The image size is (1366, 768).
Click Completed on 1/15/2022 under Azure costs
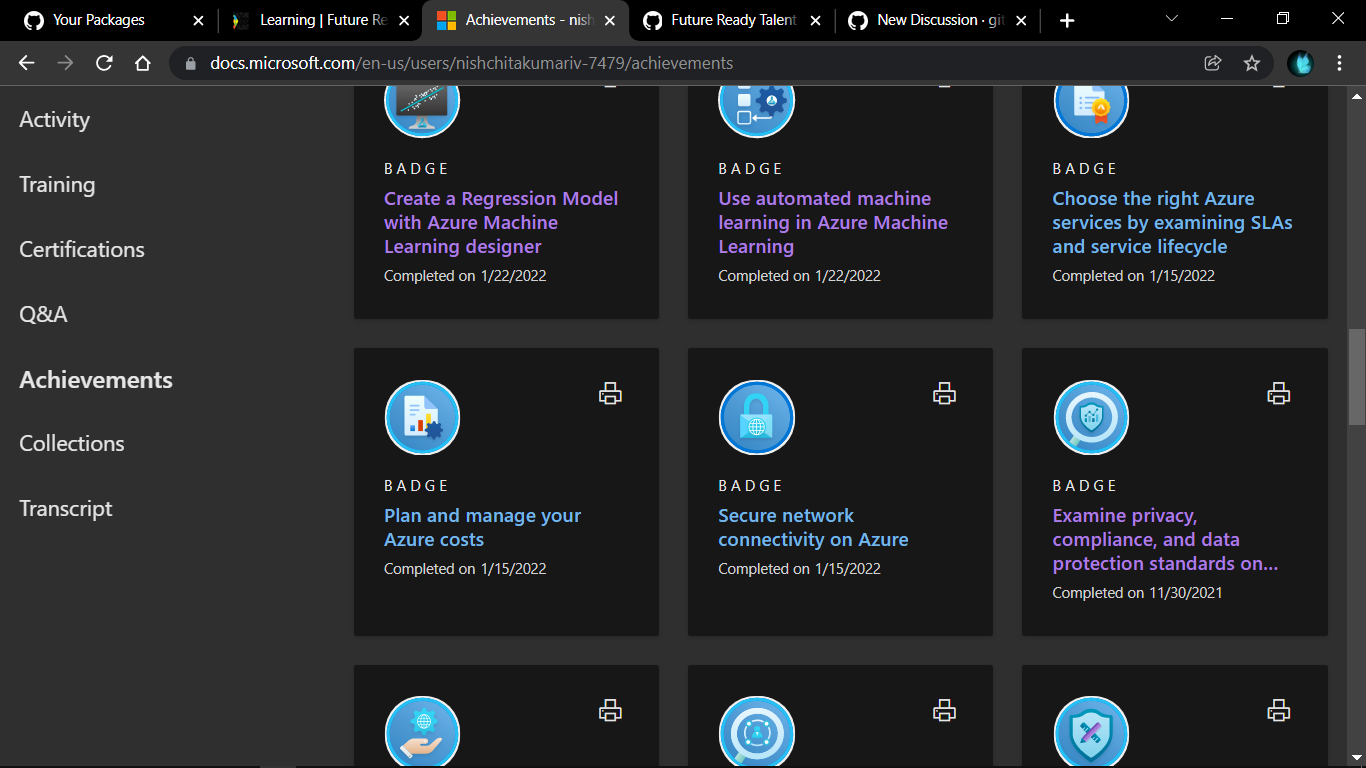click(465, 569)
